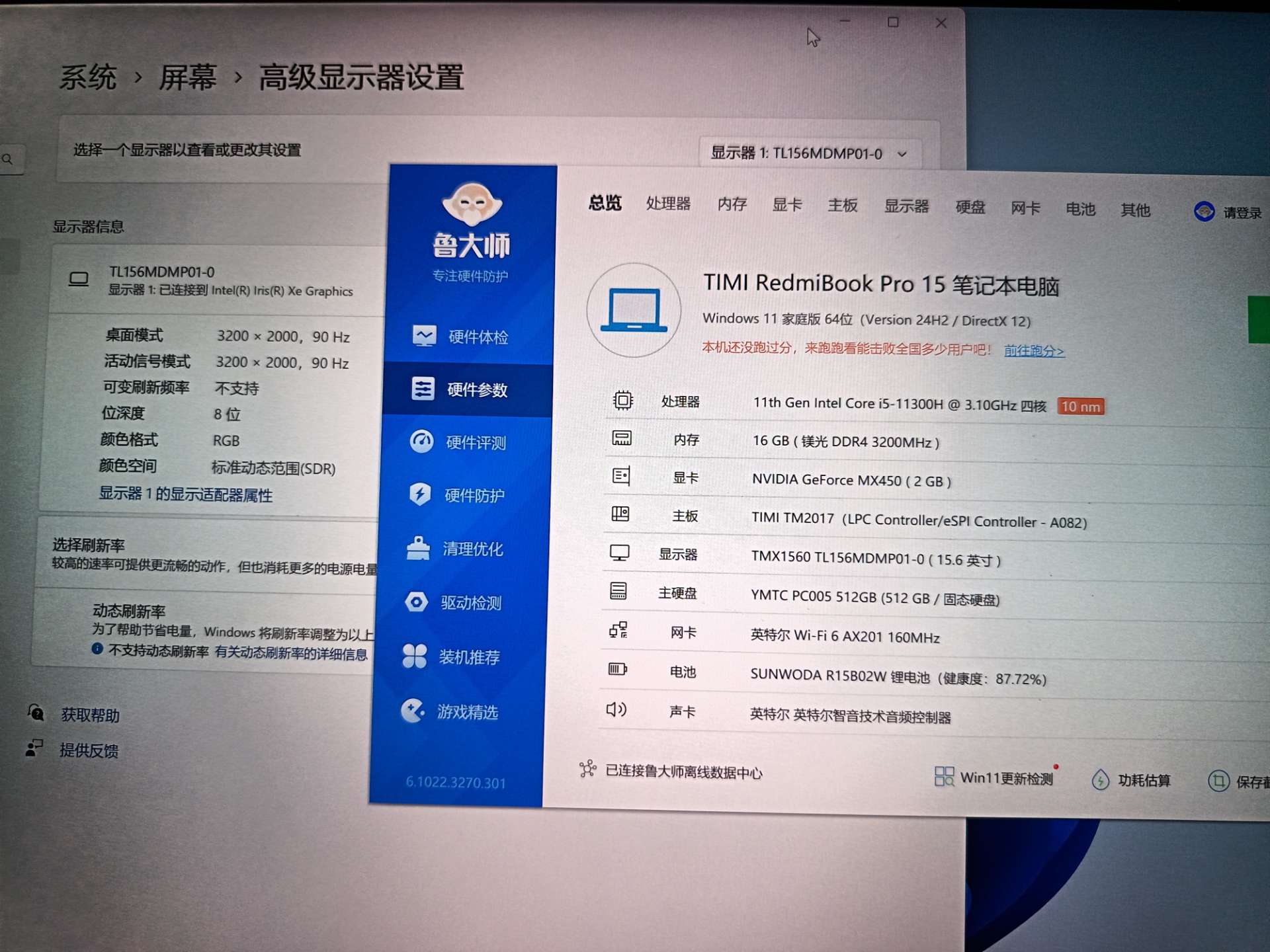1270x952 pixels.
Task: Open 硬件体检 from the sidebar
Action: pyautogui.click(x=476, y=337)
